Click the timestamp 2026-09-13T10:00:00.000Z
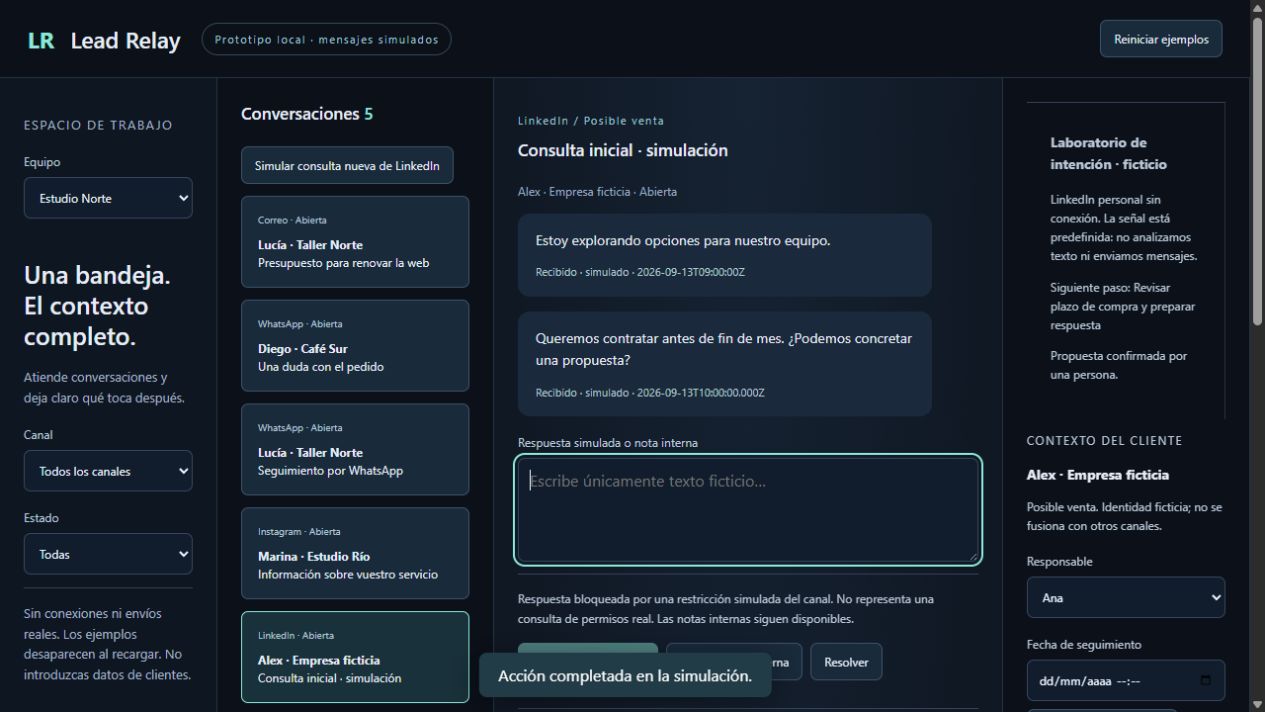This screenshot has width=1265, height=712. [700, 393]
